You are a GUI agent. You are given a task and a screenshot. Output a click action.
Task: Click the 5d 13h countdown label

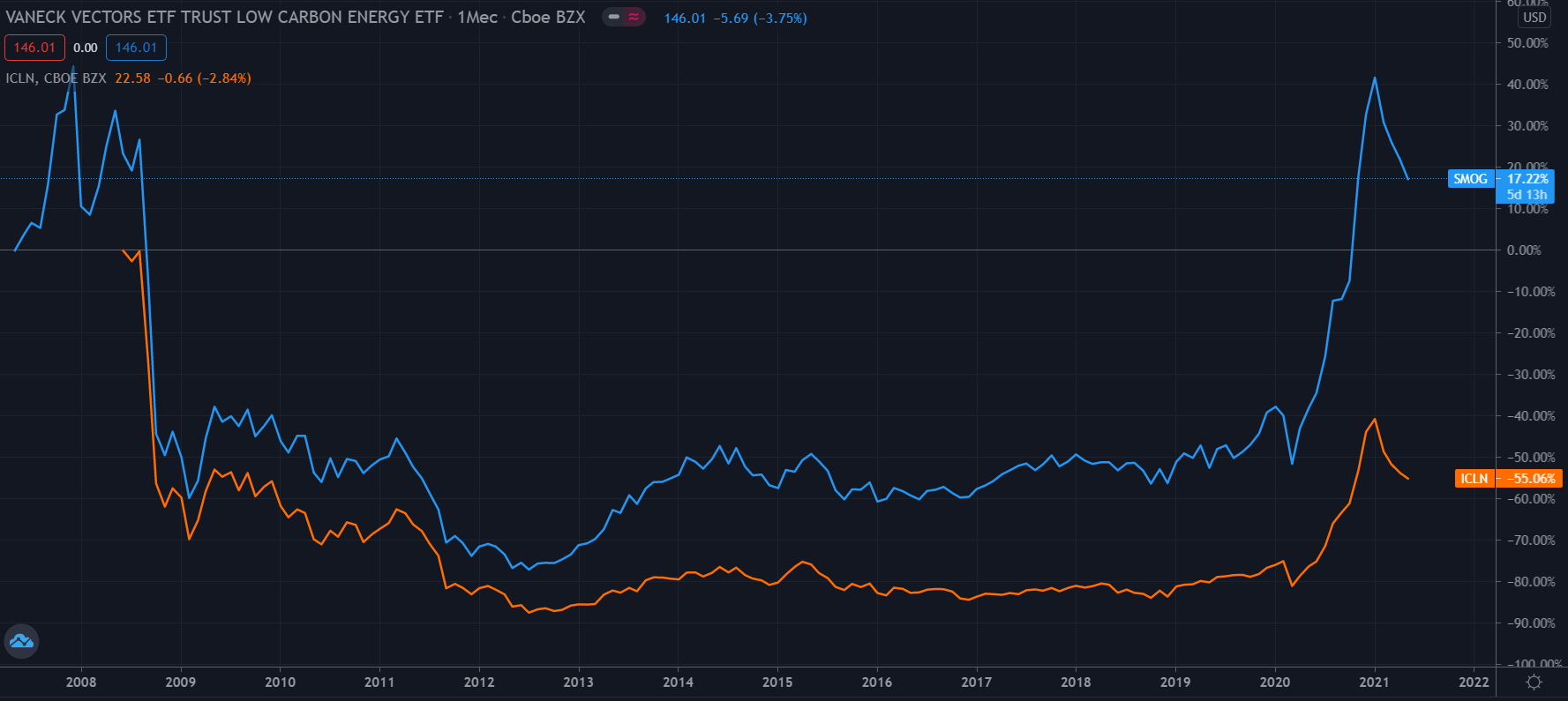point(1527,195)
